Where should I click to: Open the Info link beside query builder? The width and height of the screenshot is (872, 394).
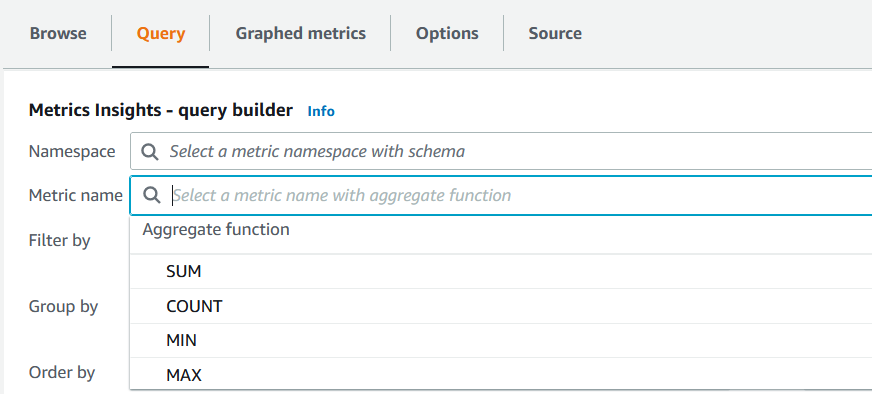[321, 111]
